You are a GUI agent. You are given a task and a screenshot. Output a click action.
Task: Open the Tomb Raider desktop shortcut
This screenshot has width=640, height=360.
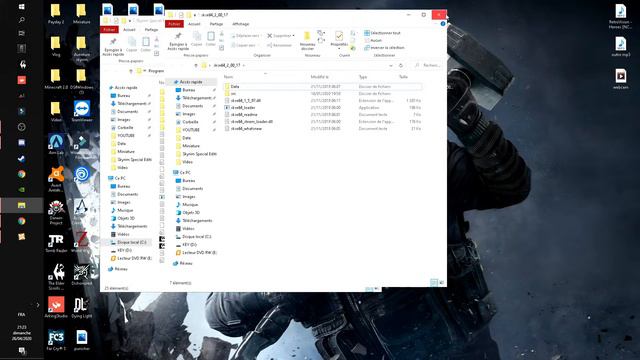56,243
